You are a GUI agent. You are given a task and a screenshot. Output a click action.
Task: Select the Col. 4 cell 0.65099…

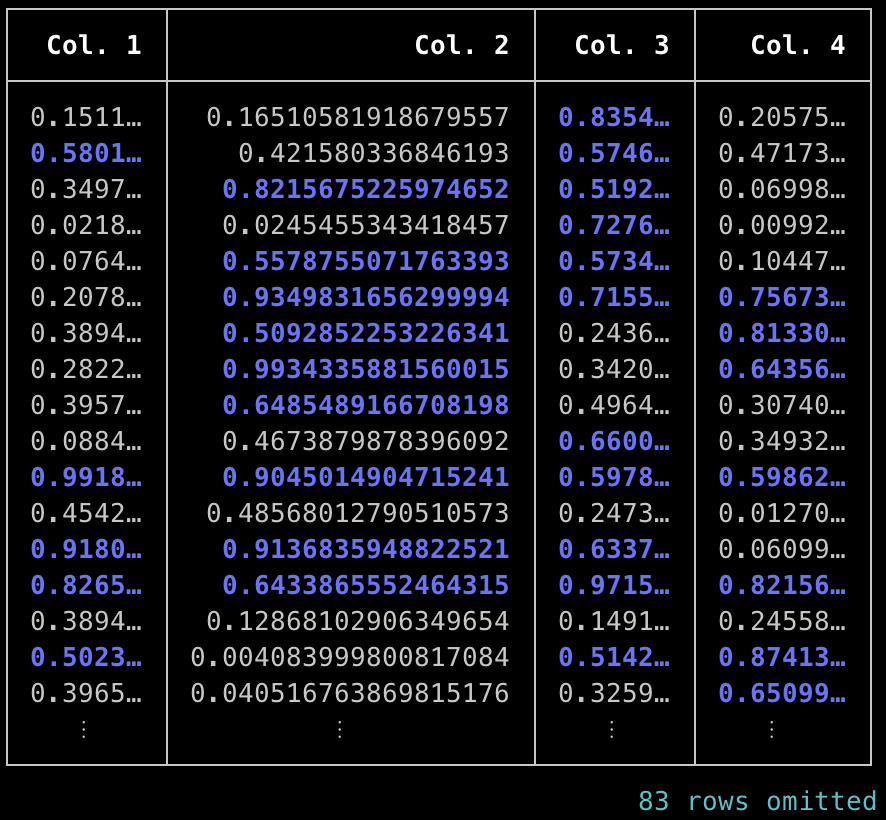click(x=782, y=693)
